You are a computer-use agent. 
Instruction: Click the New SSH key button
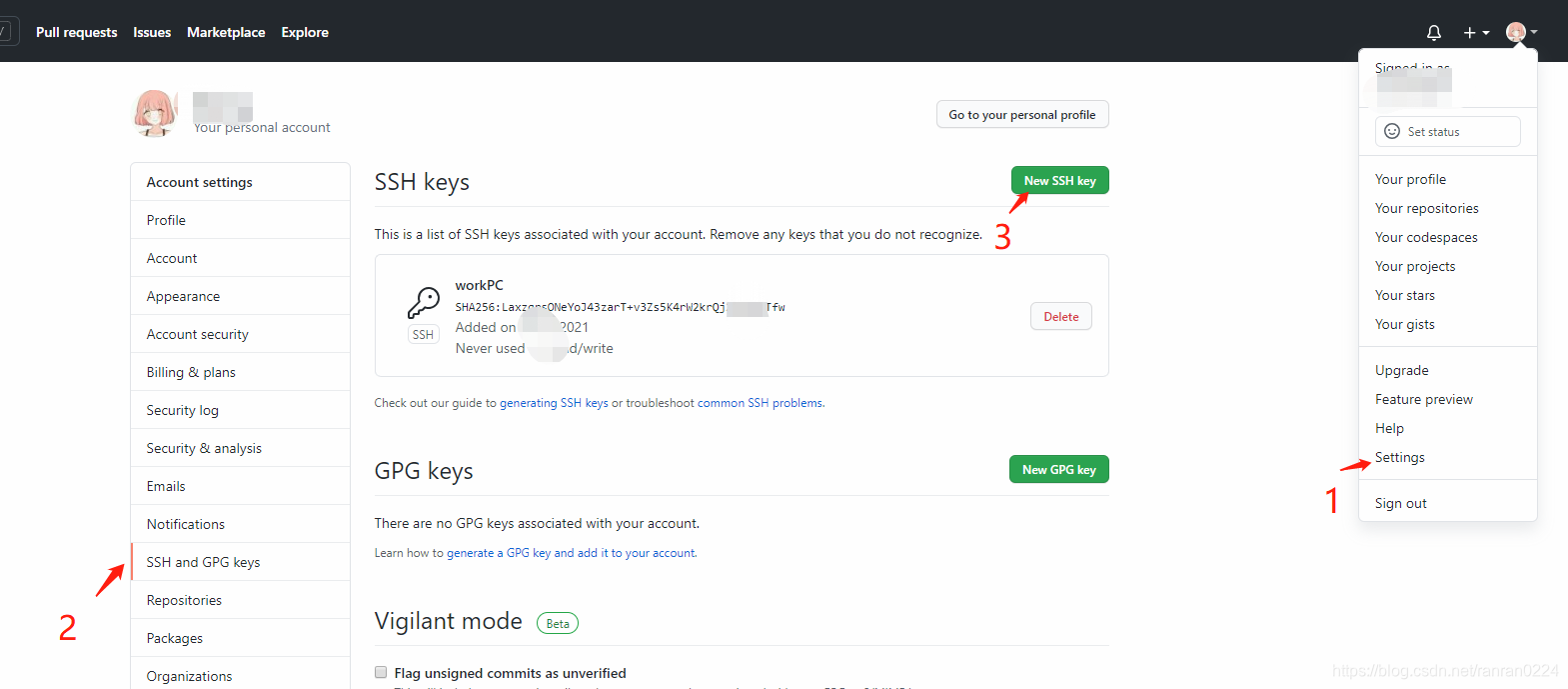[1060, 181]
